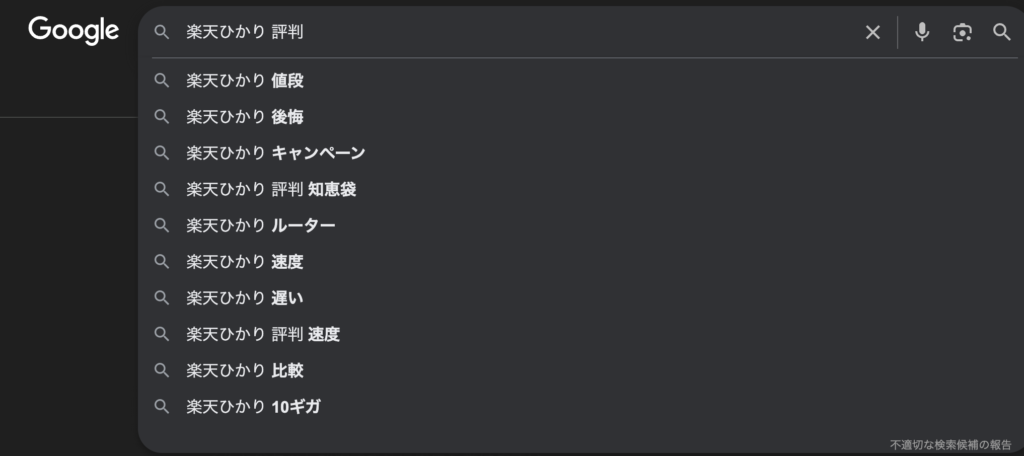Click search icon beside 10ギガ suggestion
This screenshot has width=1024, height=456.
[161, 406]
